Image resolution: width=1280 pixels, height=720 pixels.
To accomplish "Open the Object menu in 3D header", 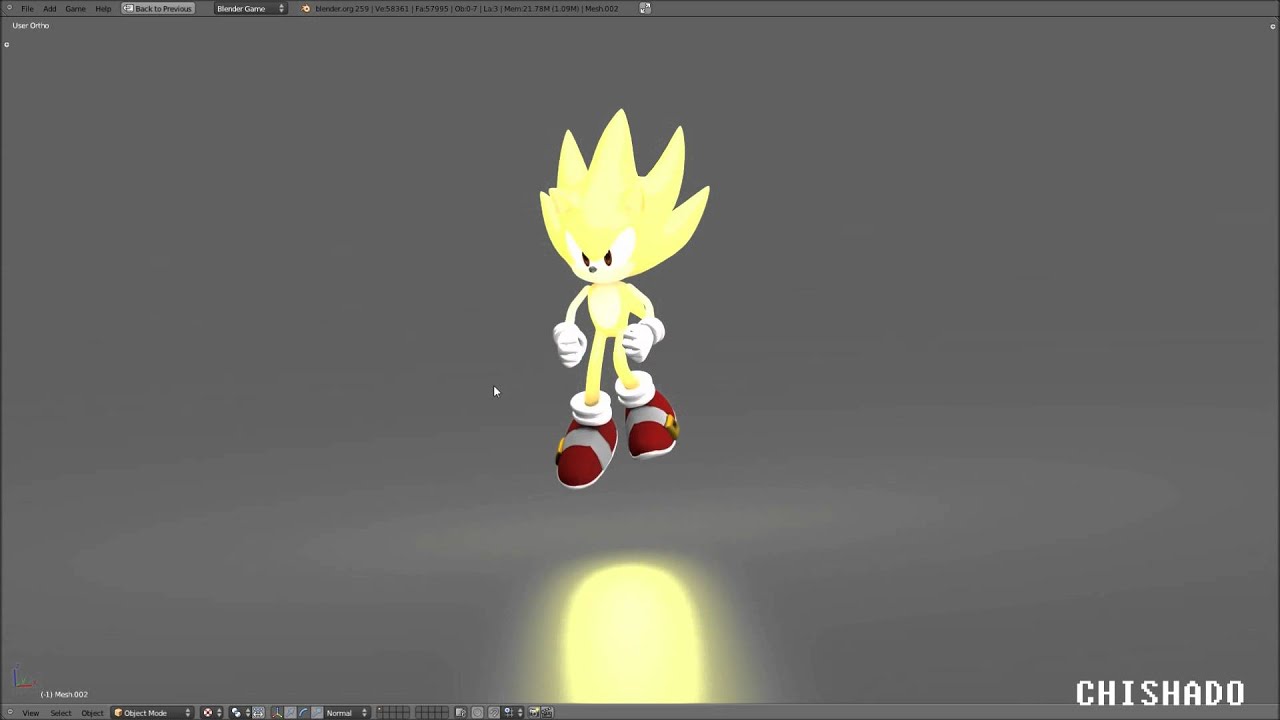I will pyautogui.click(x=92, y=713).
